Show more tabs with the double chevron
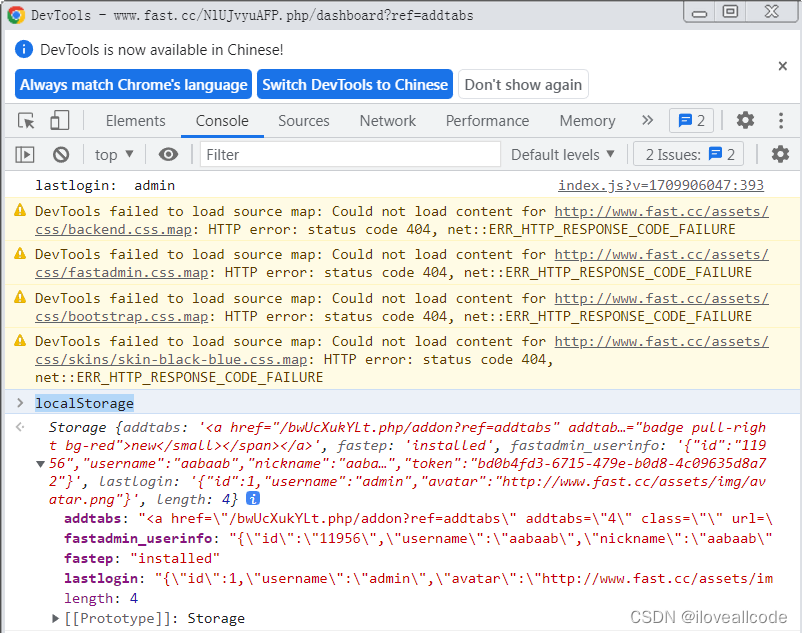This screenshot has width=802, height=633. pos(648,120)
